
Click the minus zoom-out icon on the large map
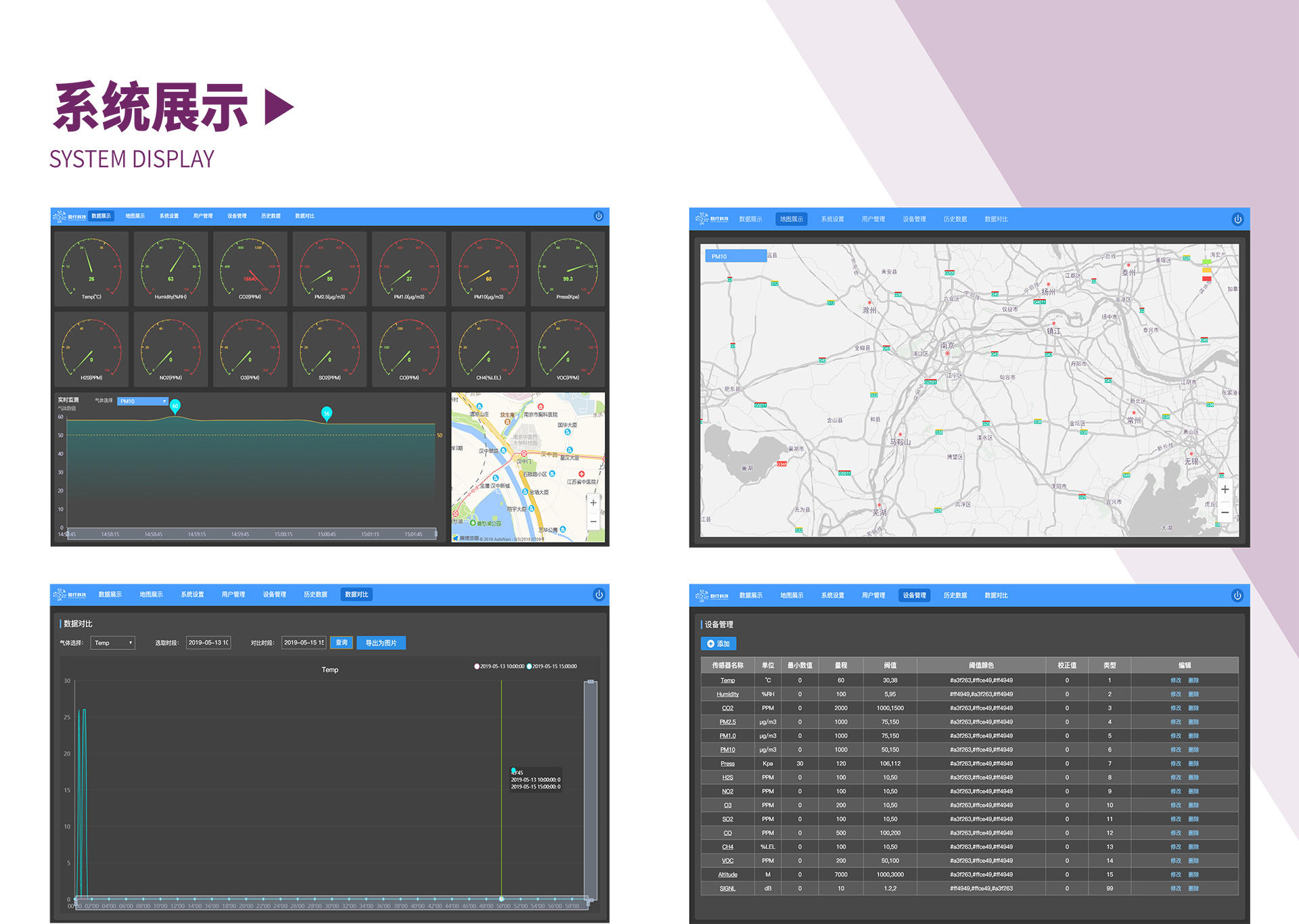click(x=1225, y=513)
